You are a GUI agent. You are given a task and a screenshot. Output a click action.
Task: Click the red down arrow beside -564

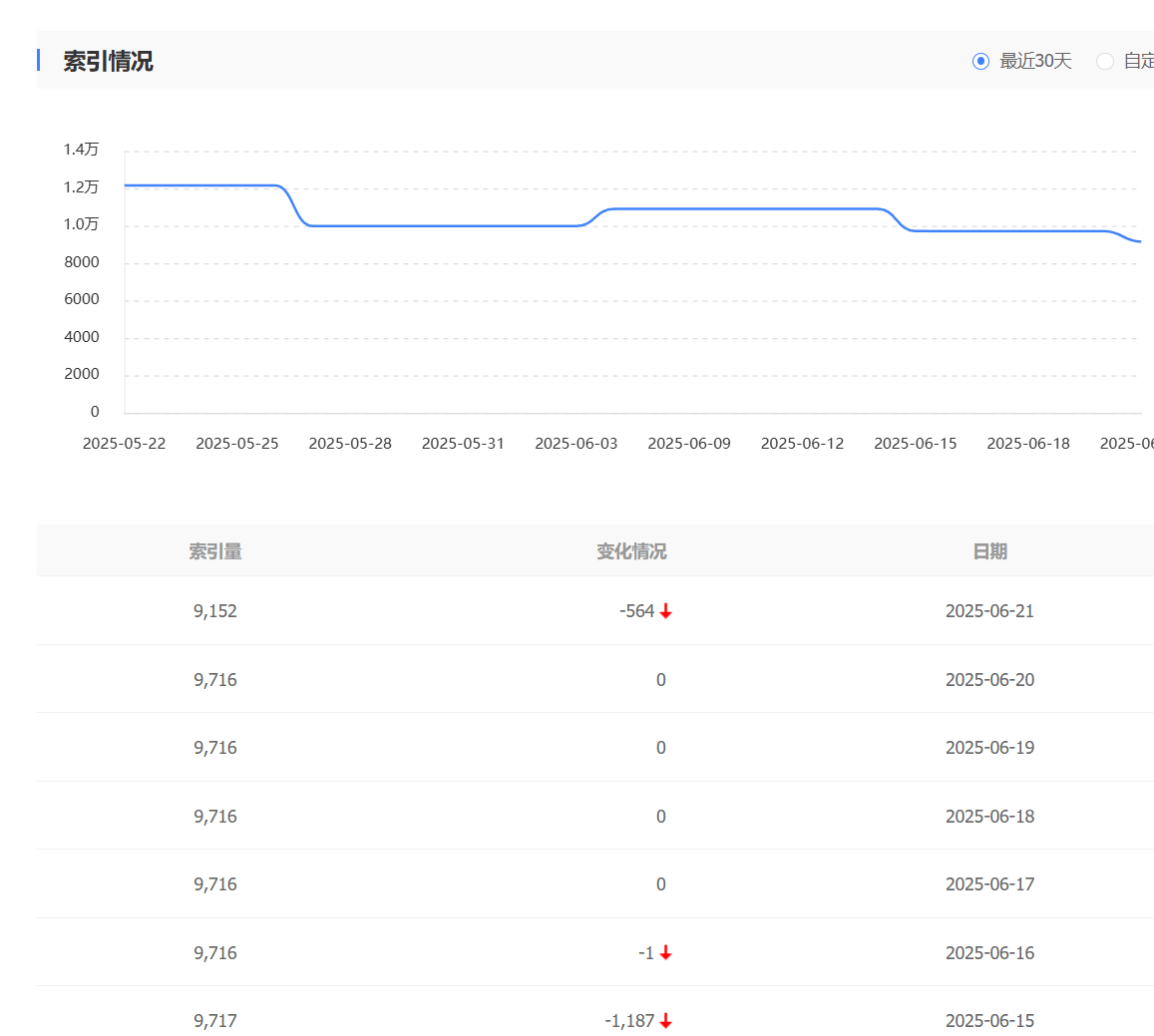point(666,611)
